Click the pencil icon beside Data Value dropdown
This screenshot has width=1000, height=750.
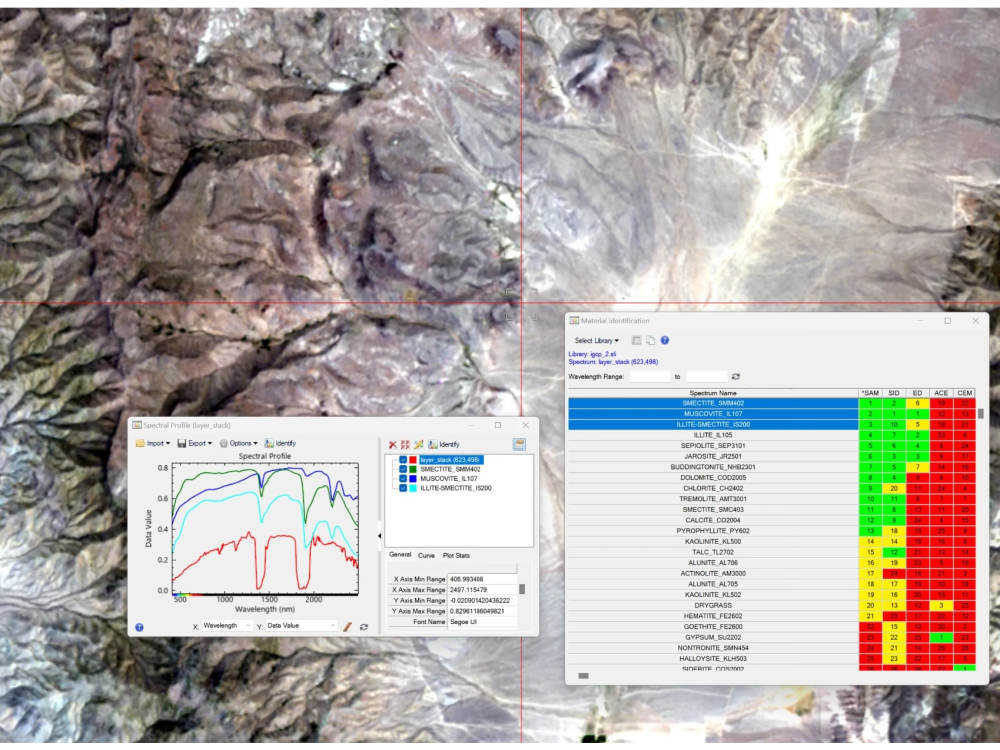[348, 627]
